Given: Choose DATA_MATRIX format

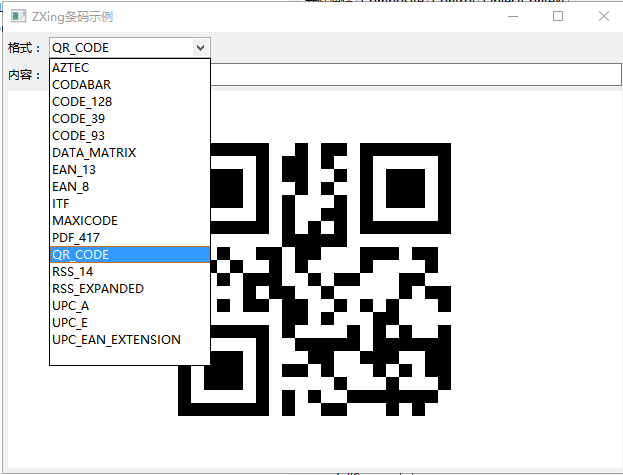Looking at the screenshot, I should click(x=130, y=153).
